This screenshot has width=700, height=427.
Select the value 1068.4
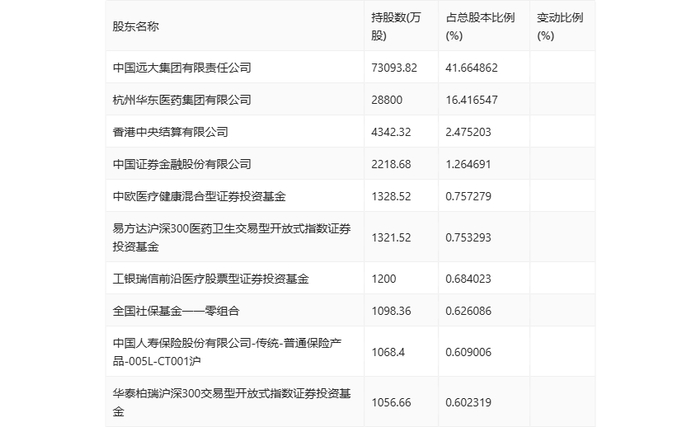(388, 352)
